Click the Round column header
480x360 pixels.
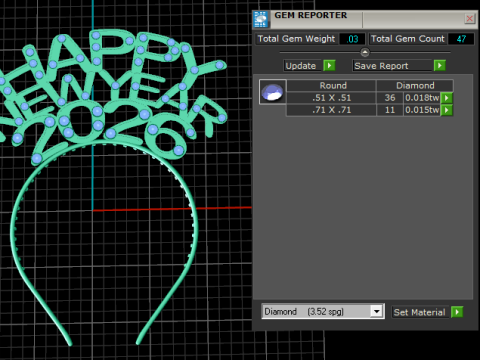331,86
